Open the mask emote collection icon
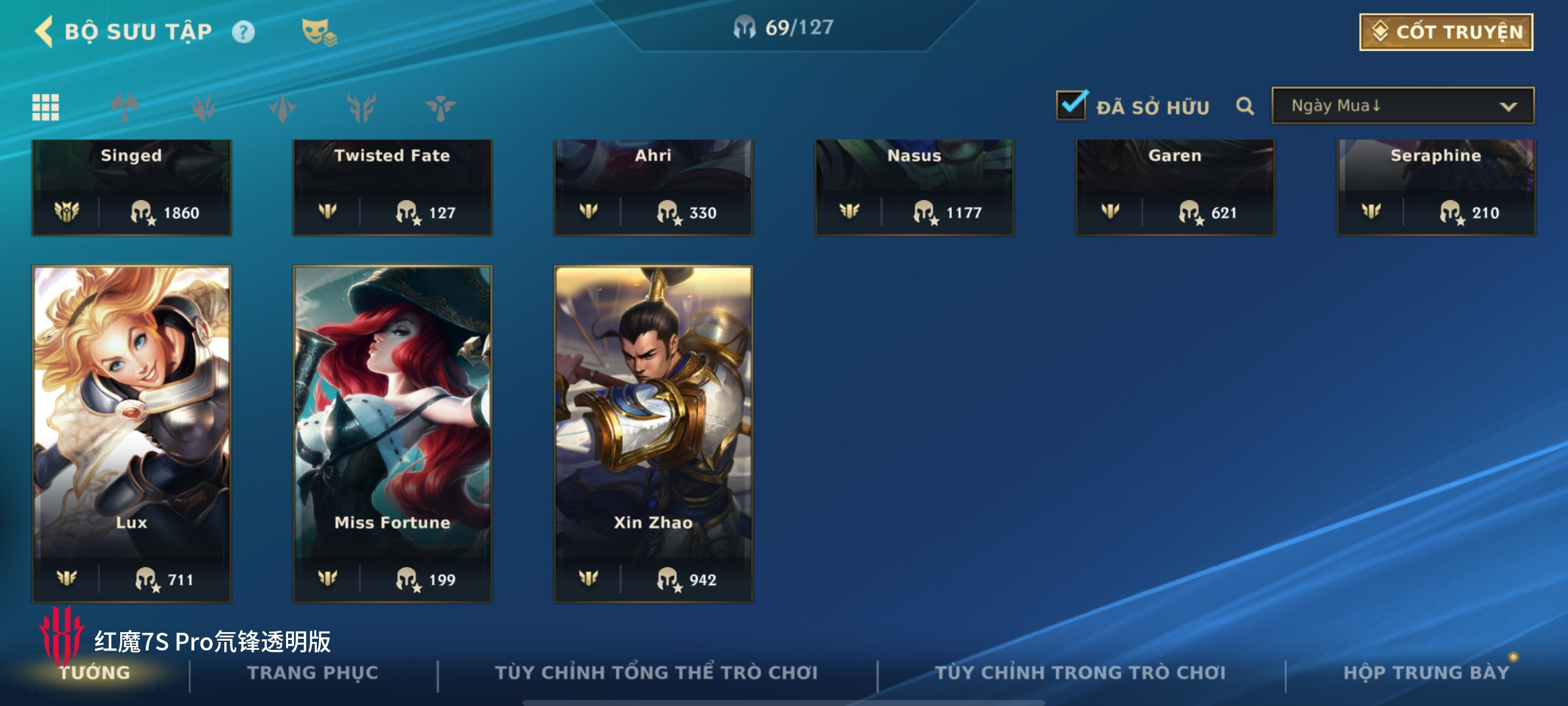The height and width of the screenshot is (706, 1568). click(319, 32)
